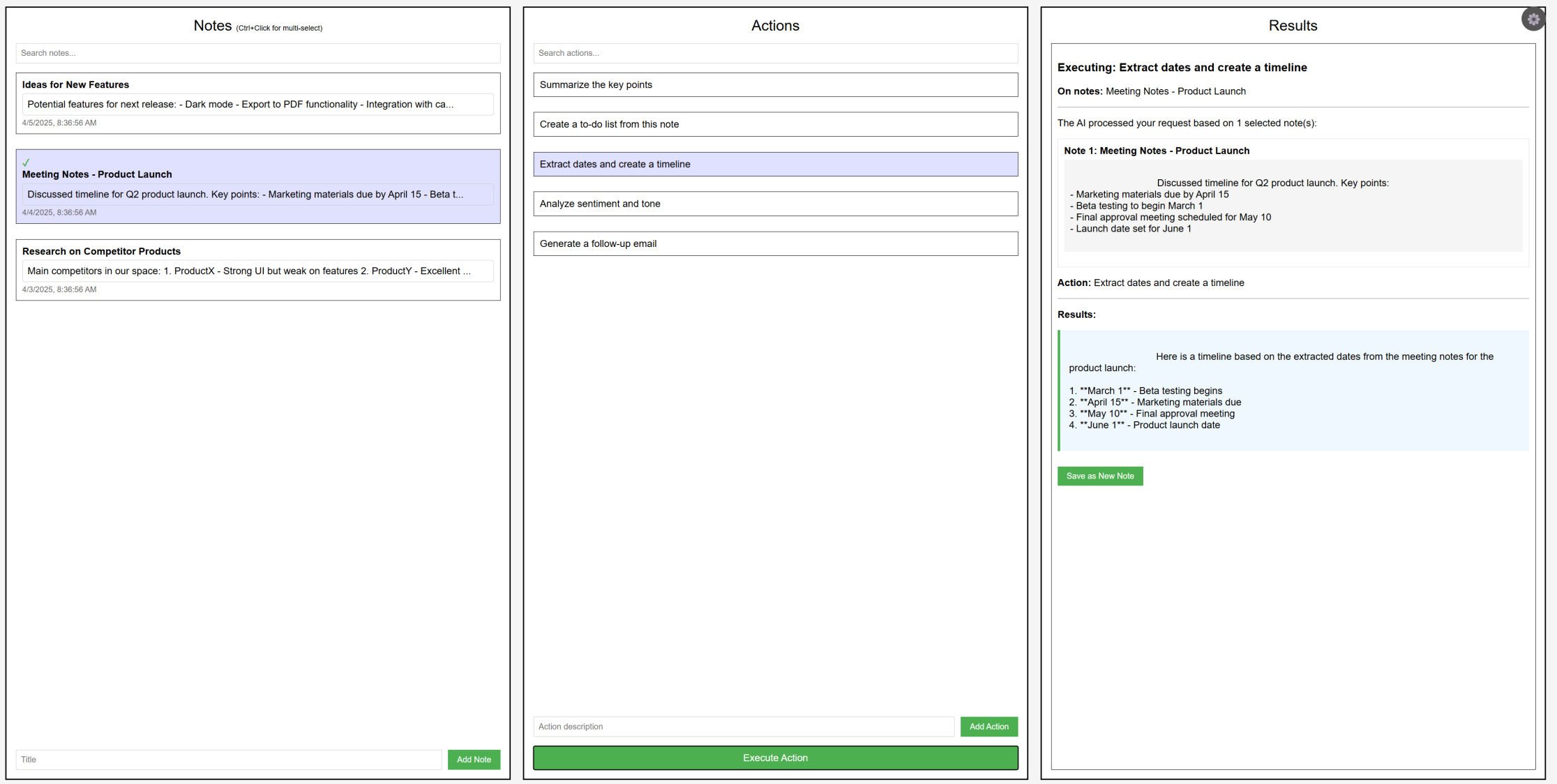Choose the Summarize the key points action
This screenshot has width=1557, height=784.
point(775,85)
